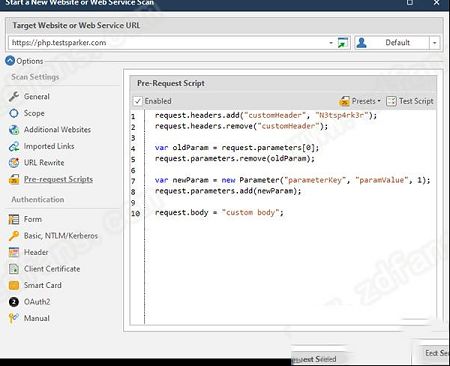450x366 pixels.
Task: Click the open URL in browser icon
Action: coord(343,43)
